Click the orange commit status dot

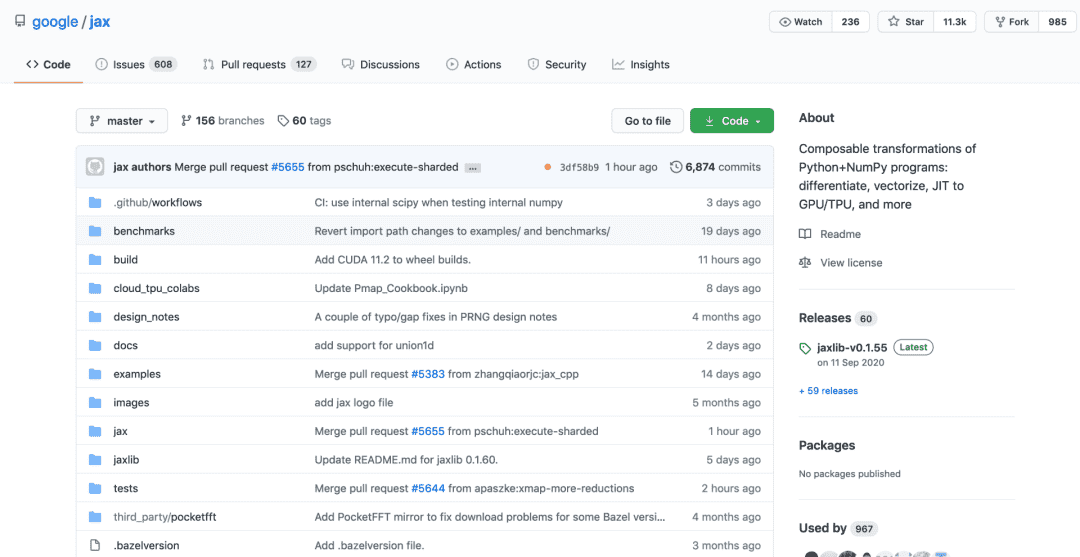pyautogui.click(x=547, y=167)
